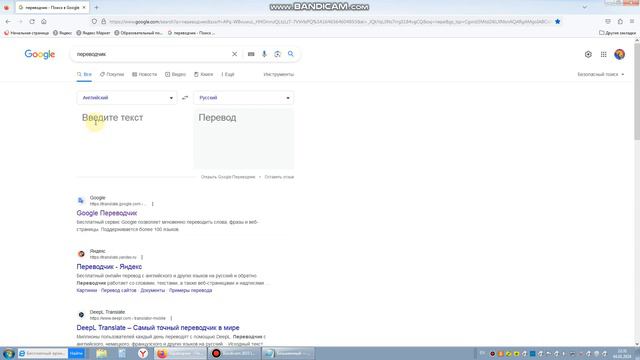Open the 'Яндекс Маркет' bookmark

(x=93, y=33)
